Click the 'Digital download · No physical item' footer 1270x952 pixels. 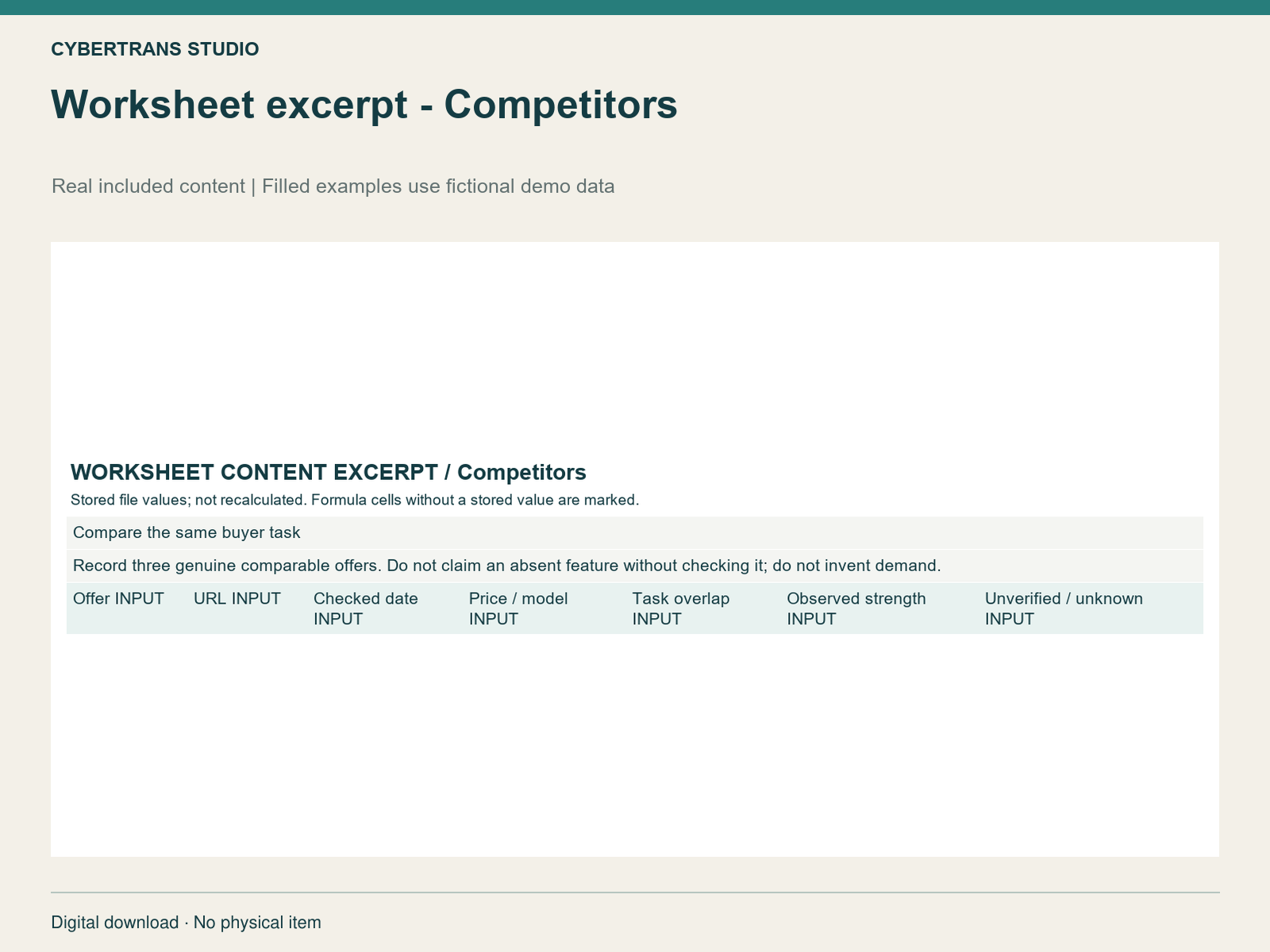pos(187,923)
